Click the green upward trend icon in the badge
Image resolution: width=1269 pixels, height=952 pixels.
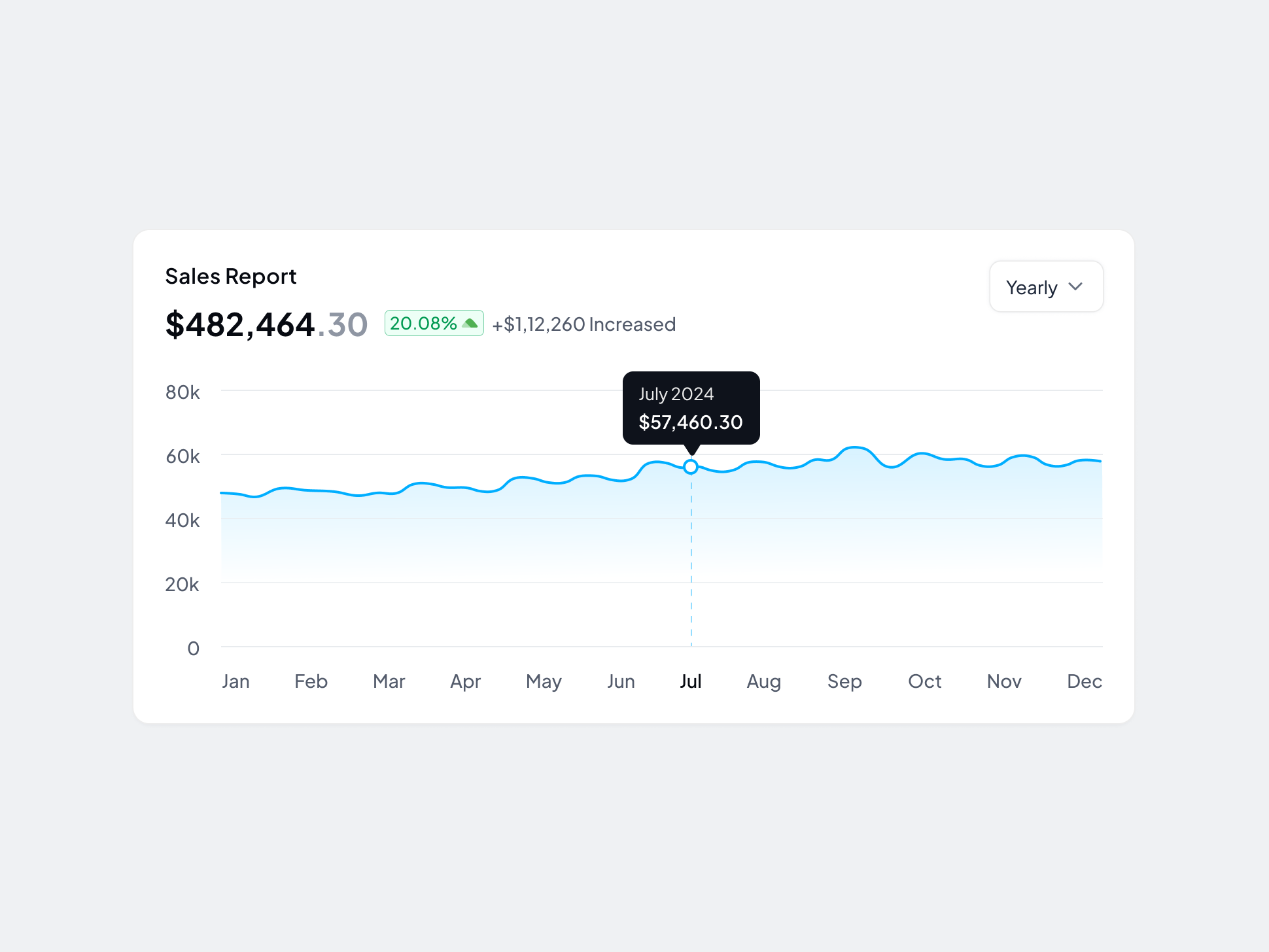[x=470, y=322]
